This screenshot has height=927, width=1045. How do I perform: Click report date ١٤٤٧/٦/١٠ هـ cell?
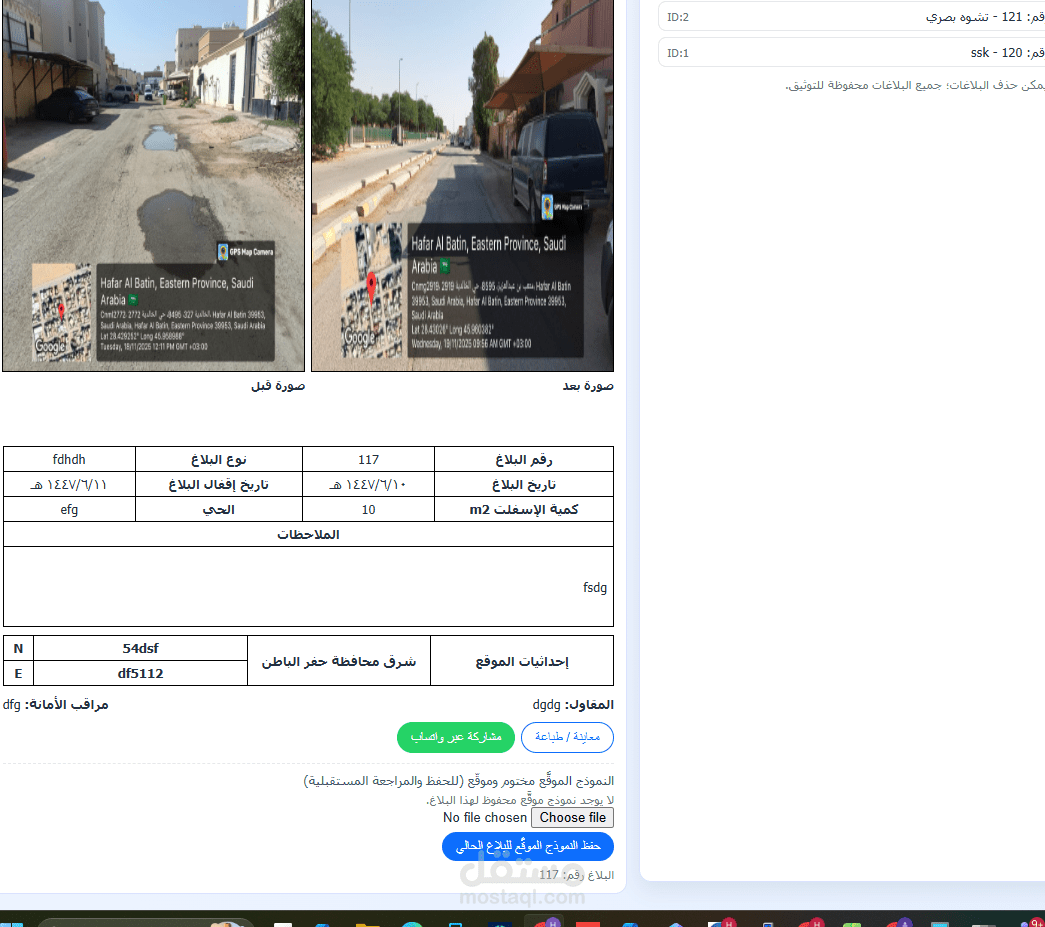coord(369,484)
